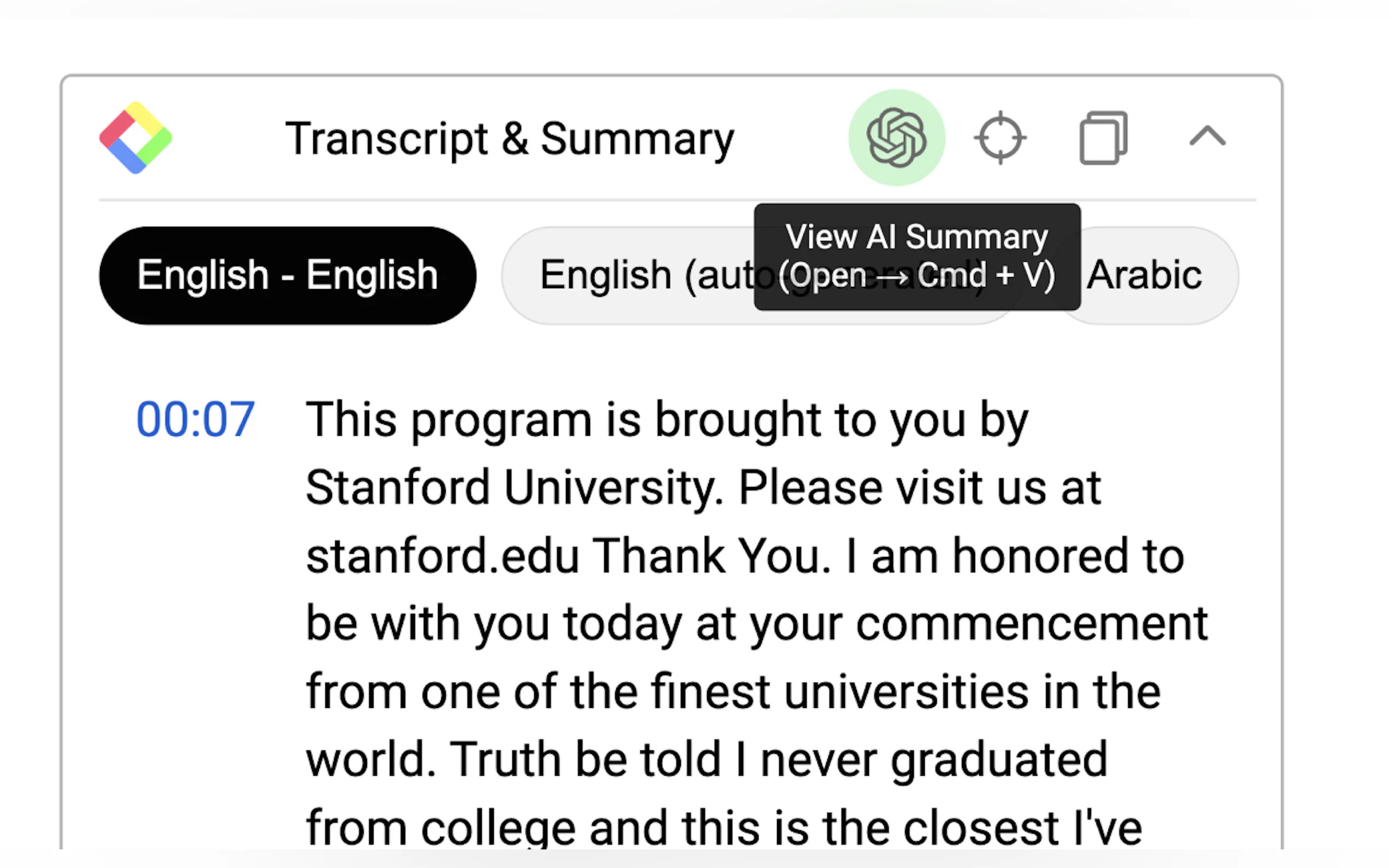The height and width of the screenshot is (868, 1389).
Task: Click "Please visit us at" transcript text
Action: [x=919, y=488]
